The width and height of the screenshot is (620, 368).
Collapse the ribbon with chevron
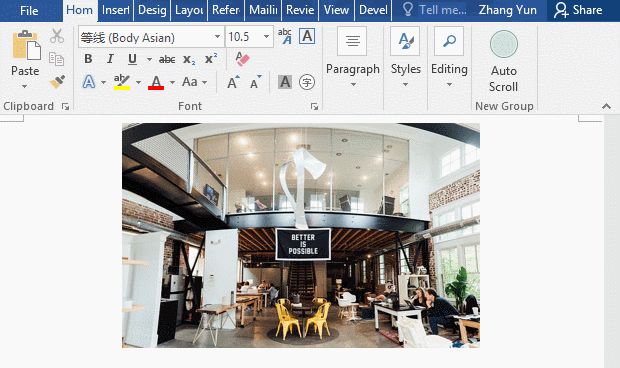(x=606, y=106)
